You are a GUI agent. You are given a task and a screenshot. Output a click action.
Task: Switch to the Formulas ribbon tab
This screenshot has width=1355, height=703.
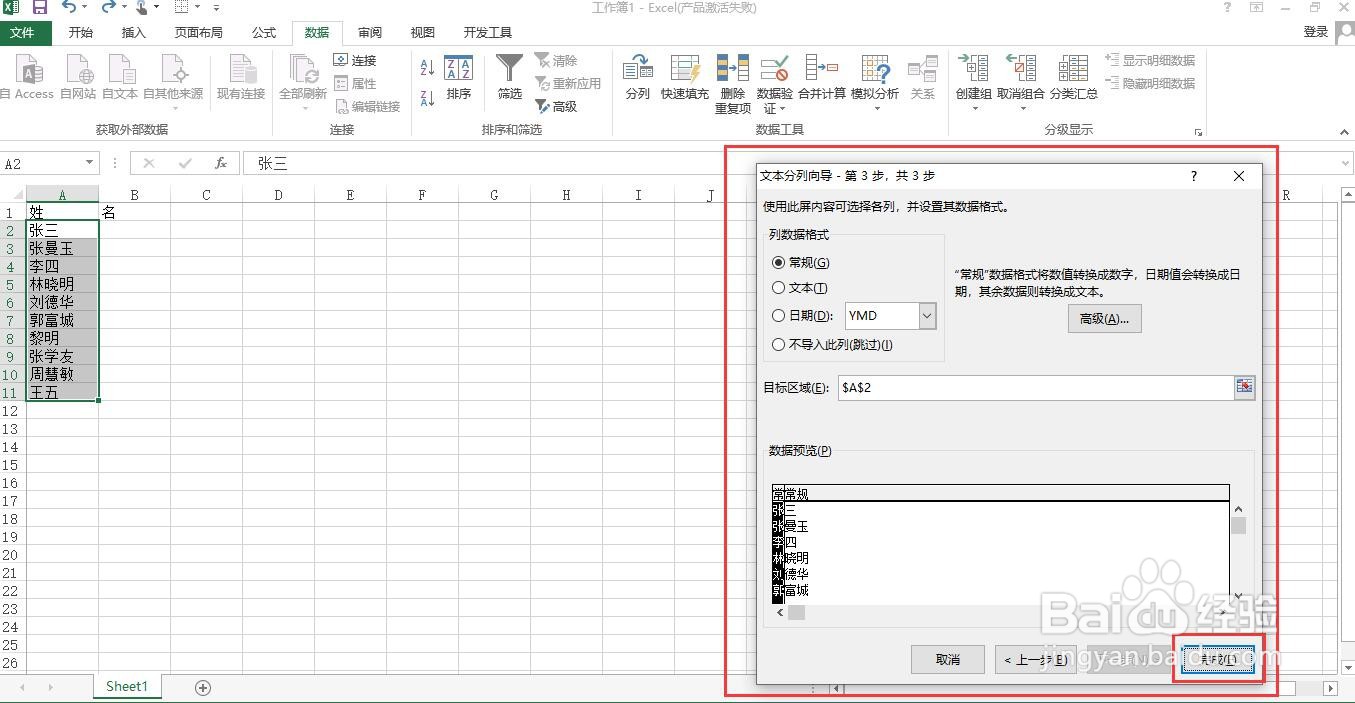tap(263, 32)
